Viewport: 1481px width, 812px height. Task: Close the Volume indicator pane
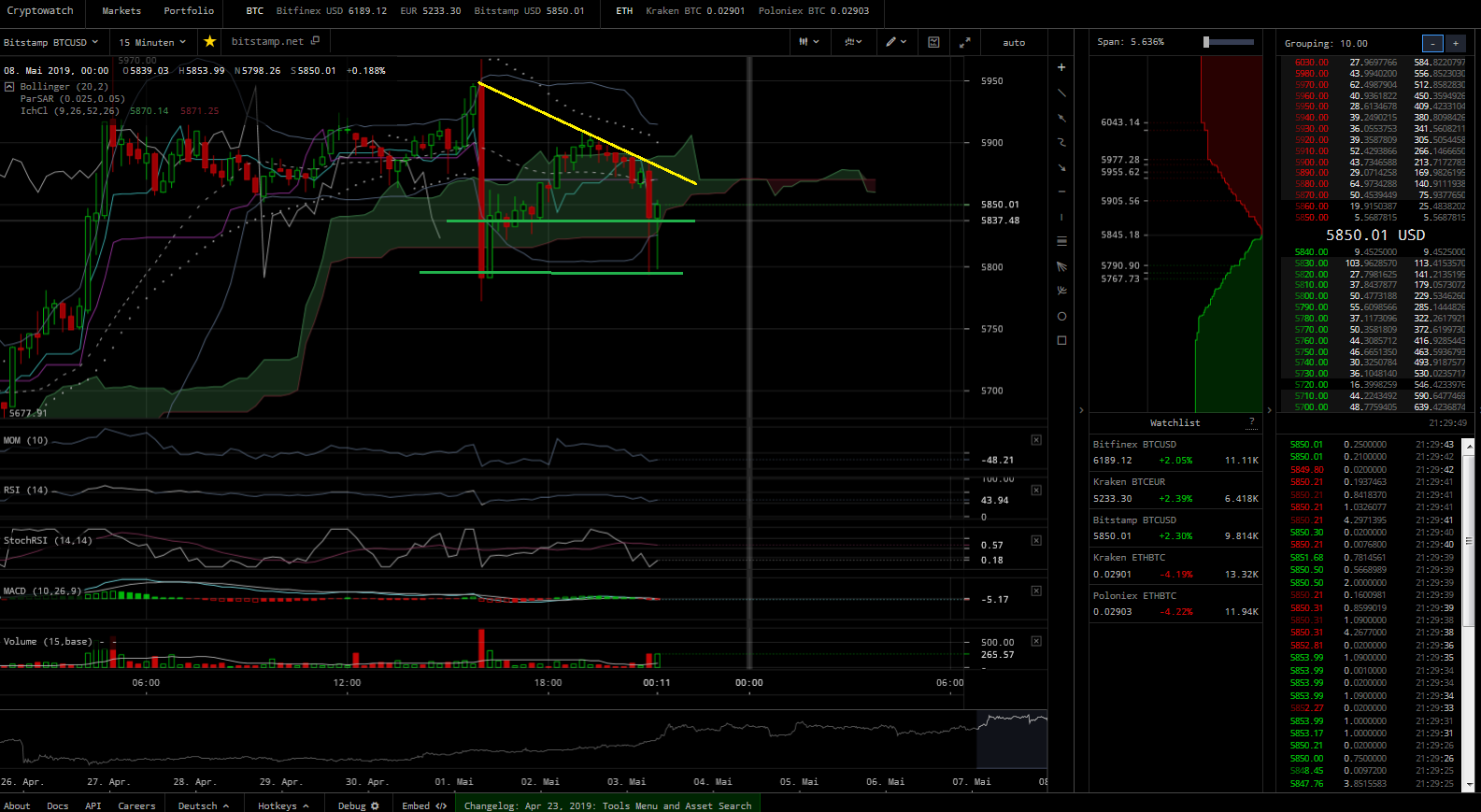1036,641
